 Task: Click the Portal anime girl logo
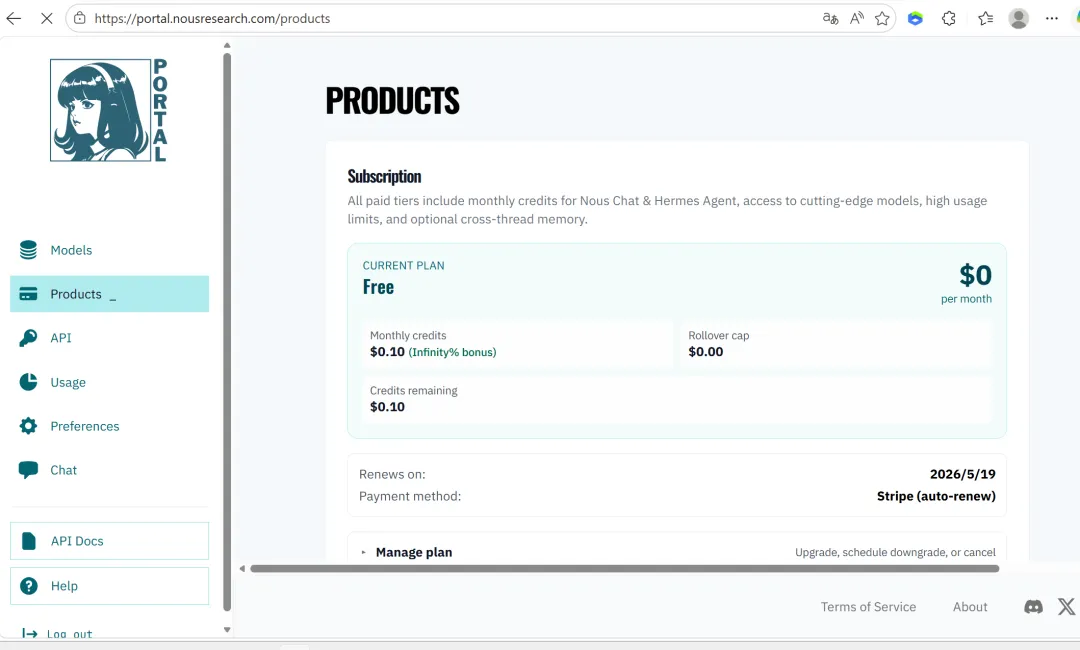pyautogui.click(x=109, y=110)
